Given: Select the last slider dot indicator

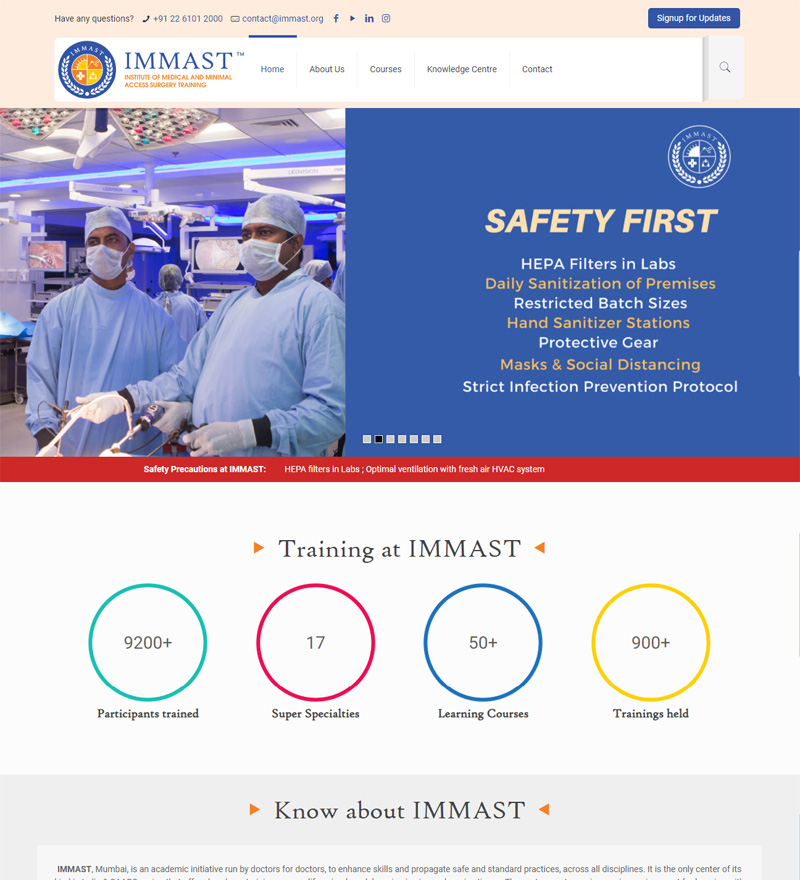Looking at the screenshot, I should (437, 439).
